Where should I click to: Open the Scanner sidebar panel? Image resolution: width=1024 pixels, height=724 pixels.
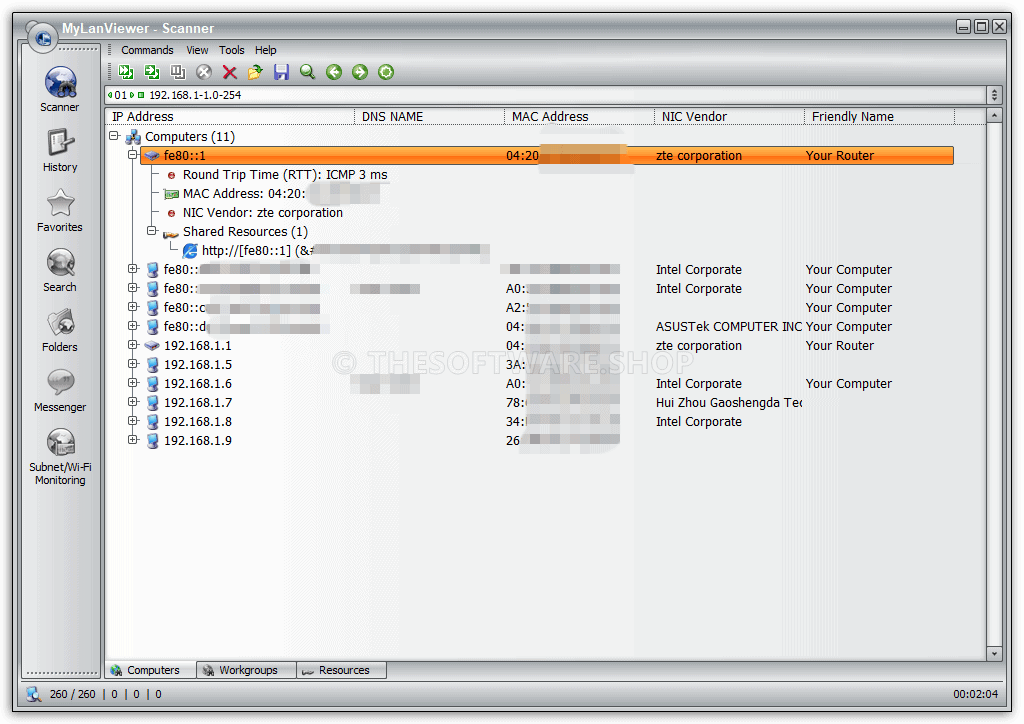[60, 89]
